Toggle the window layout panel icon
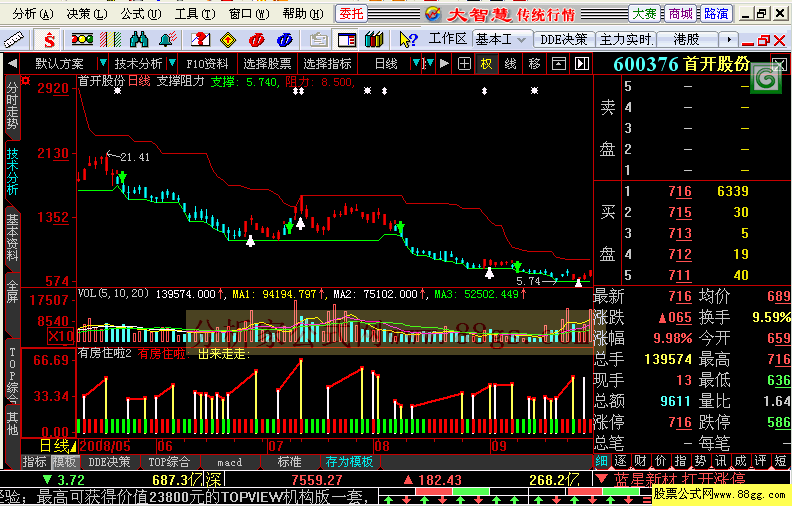This screenshot has height=506, width=792. coord(347,39)
